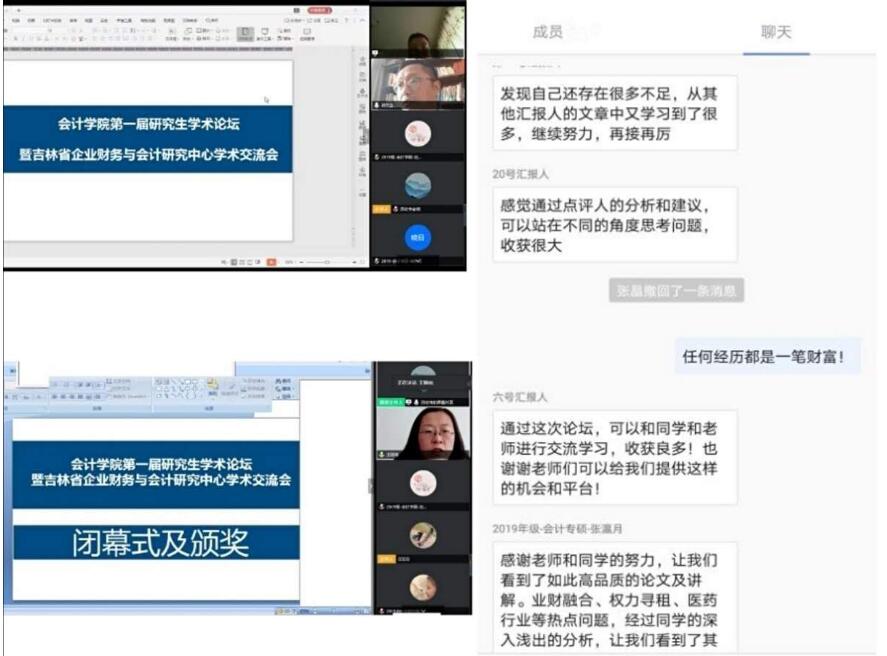The height and width of the screenshot is (656, 887).
Task: Click the green label above the female presenter
Action: 389,401
